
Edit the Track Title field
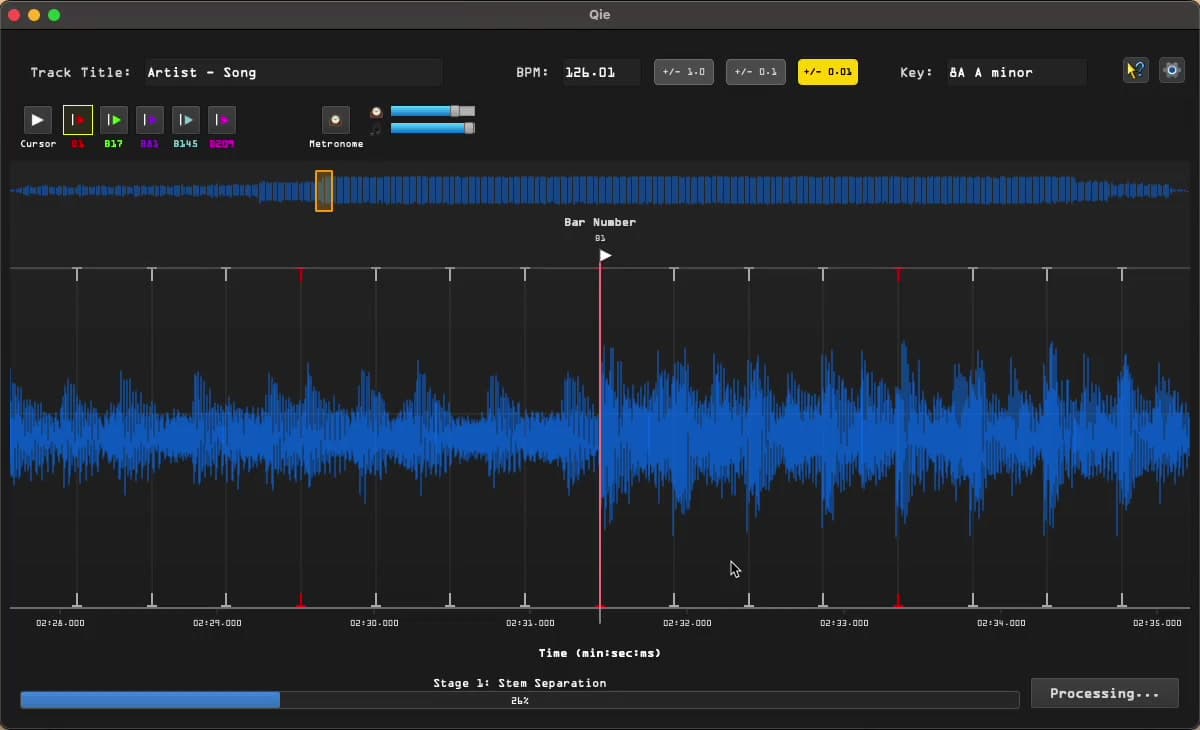point(293,72)
